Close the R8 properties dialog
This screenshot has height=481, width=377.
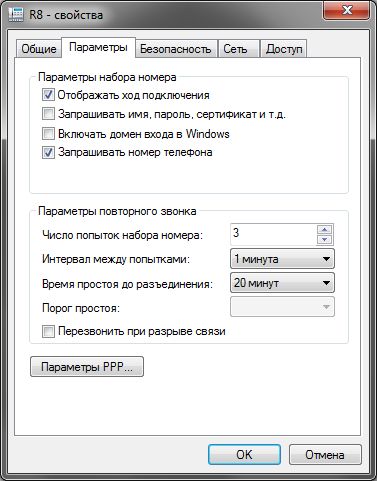347,10
